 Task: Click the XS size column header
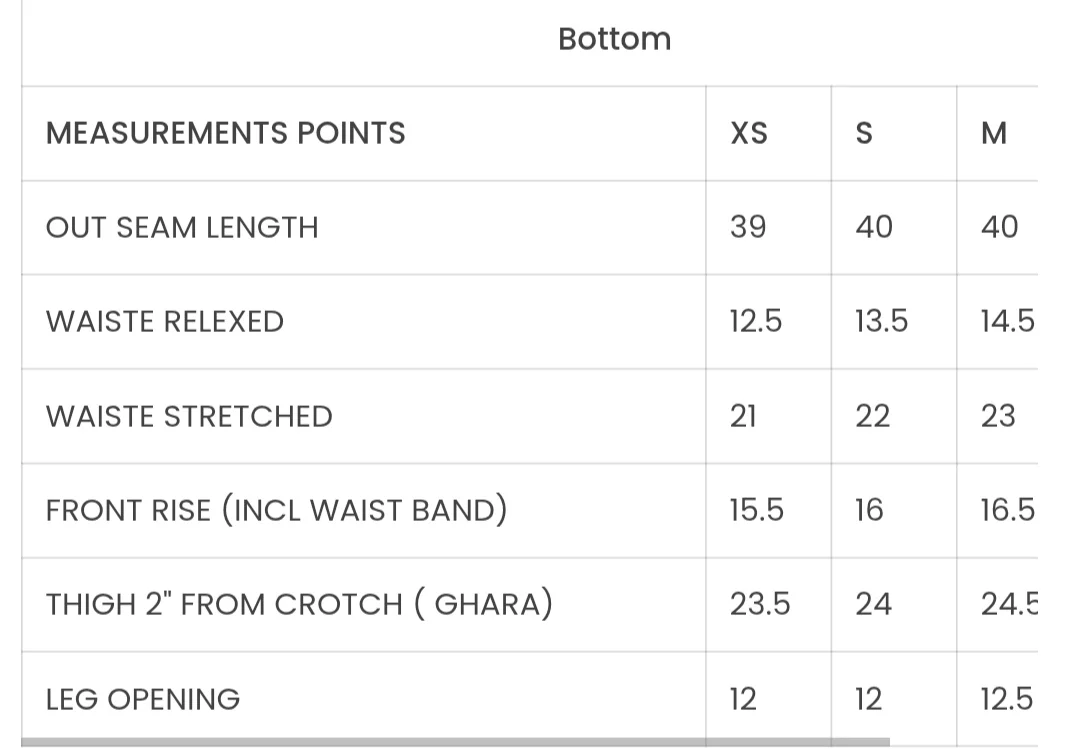click(x=749, y=133)
